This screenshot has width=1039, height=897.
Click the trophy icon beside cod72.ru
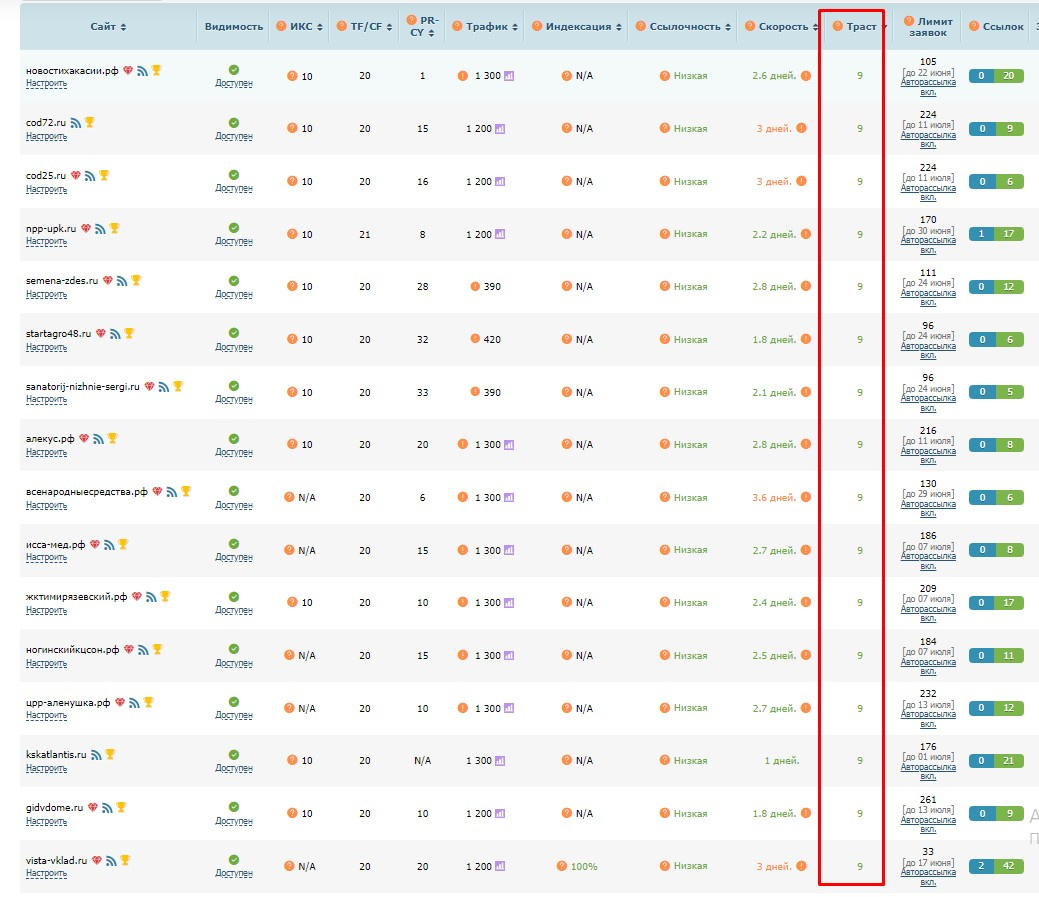(x=89, y=122)
